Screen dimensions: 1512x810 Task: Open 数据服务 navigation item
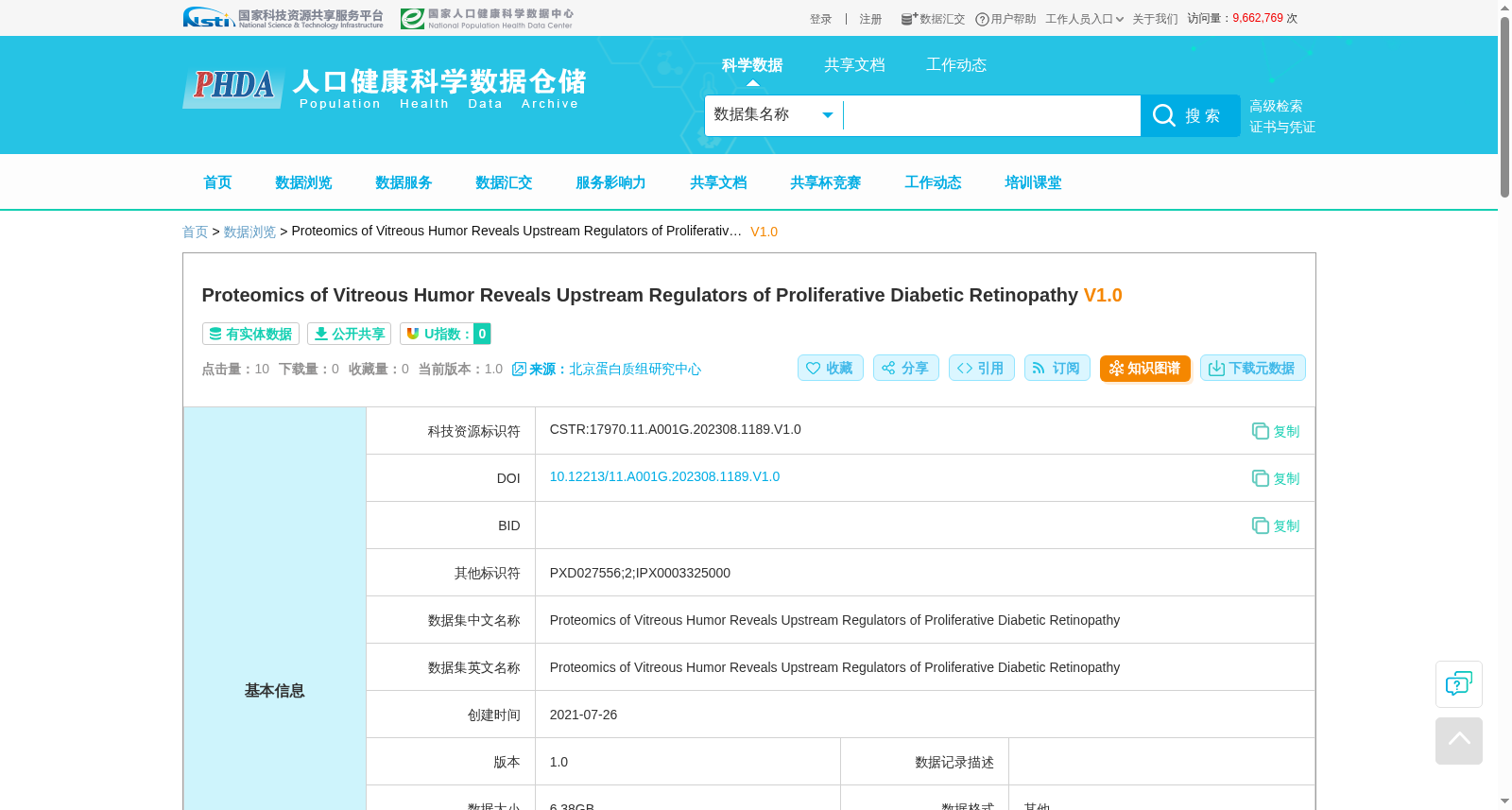coord(404,182)
